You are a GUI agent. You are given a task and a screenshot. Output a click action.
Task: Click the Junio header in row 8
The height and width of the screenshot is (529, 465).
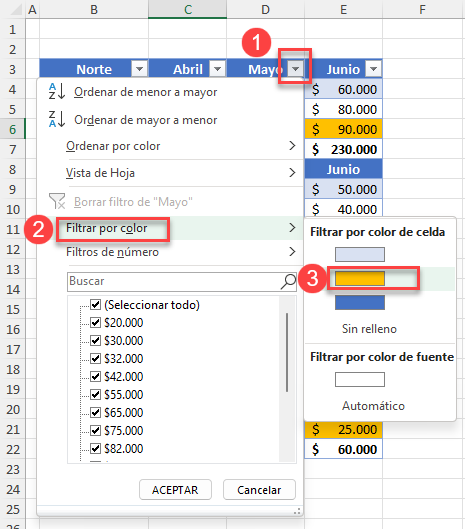pyautogui.click(x=344, y=169)
